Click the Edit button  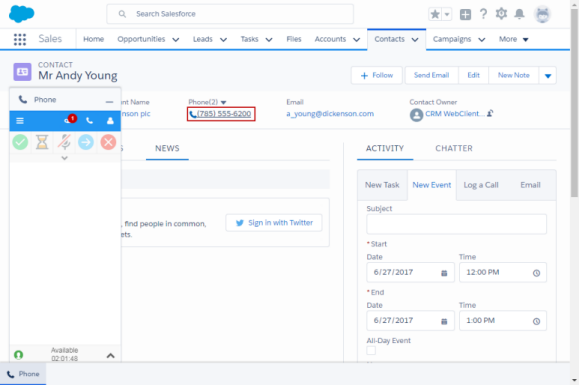click(x=473, y=76)
